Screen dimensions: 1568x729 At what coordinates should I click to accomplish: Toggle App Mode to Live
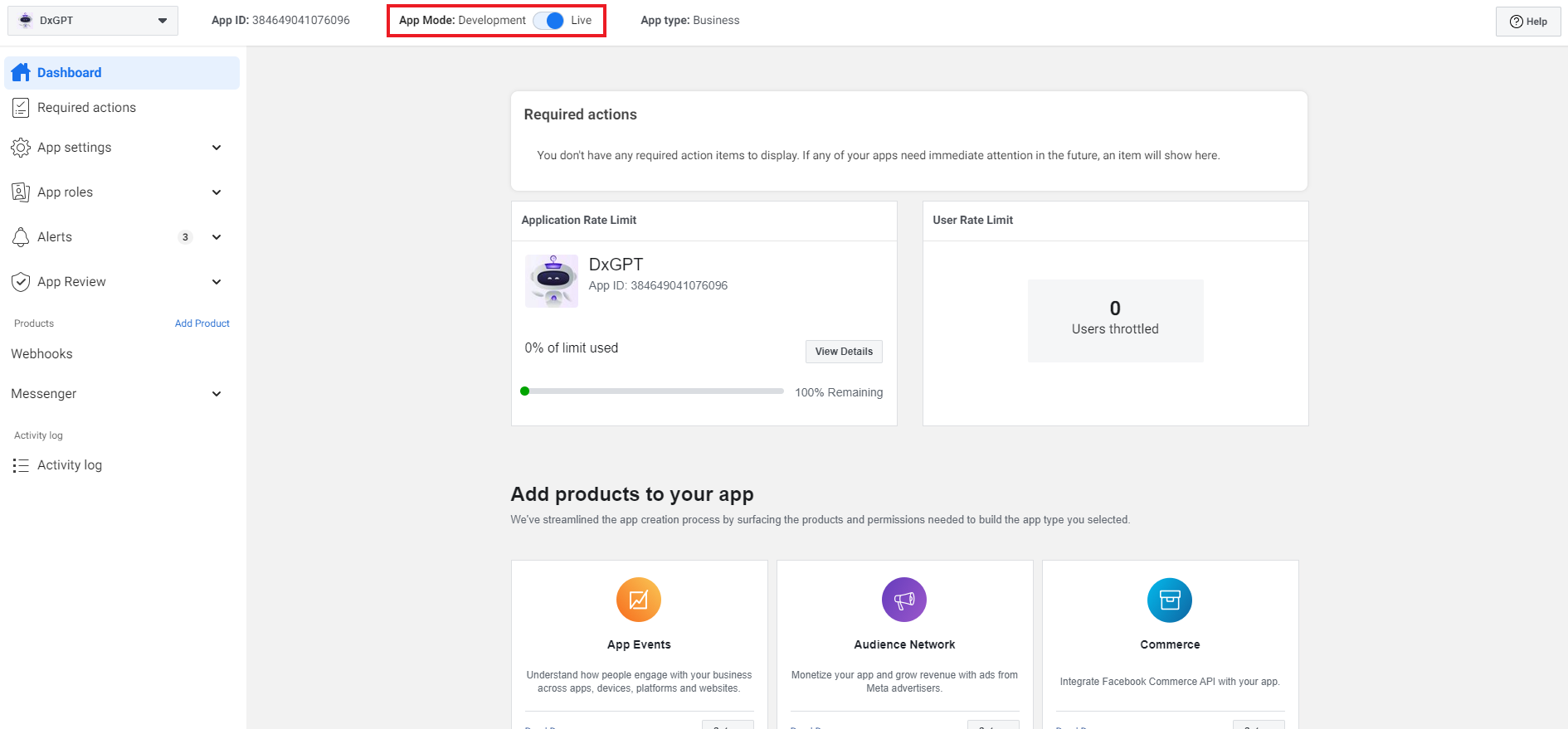coord(548,21)
